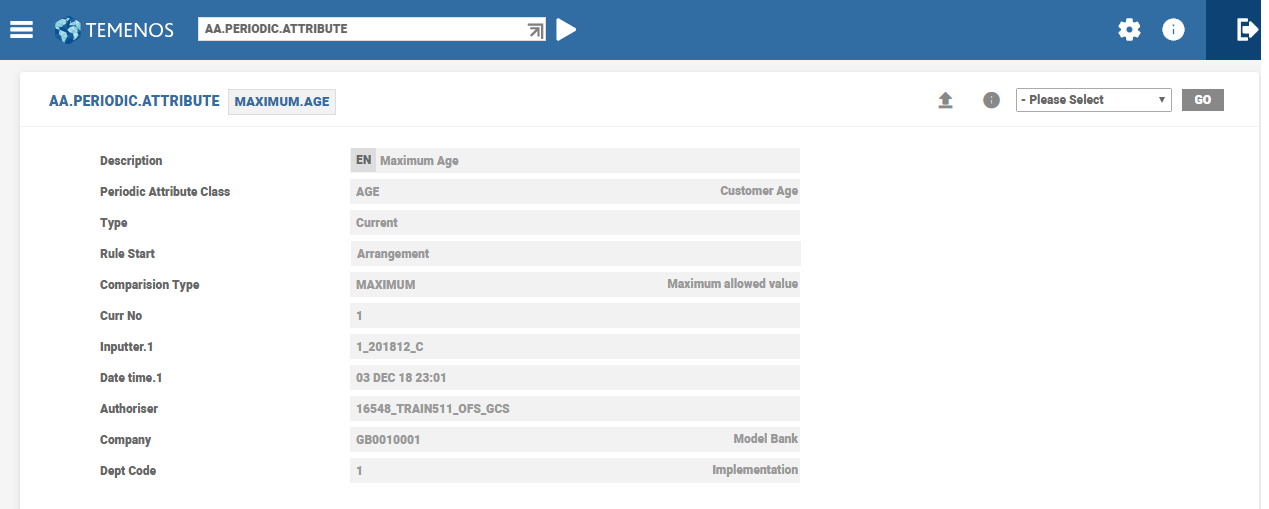This screenshot has height=509, width=1269.
Task: Click the AA.PERIODIC.ATTRIBUTE page title
Action: pyautogui.click(x=134, y=101)
